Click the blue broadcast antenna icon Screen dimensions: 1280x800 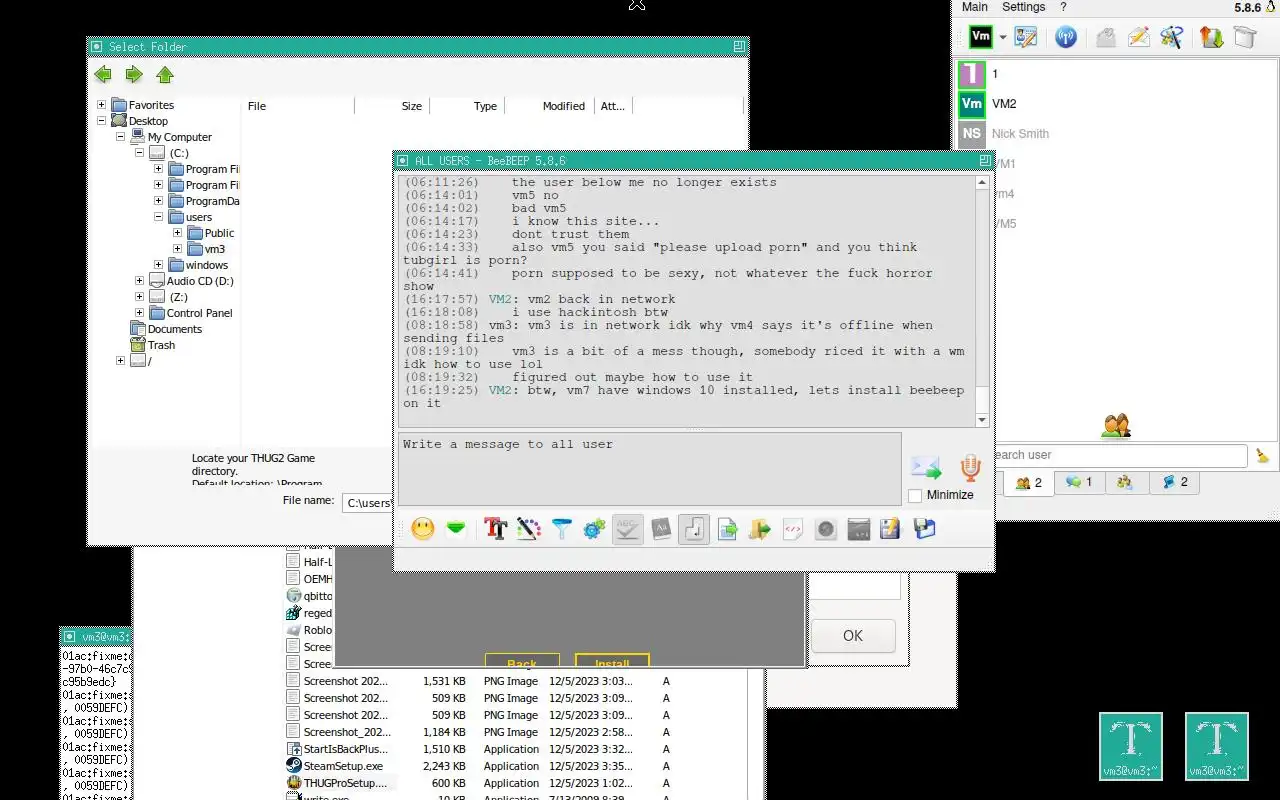click(x=1066, y=37)
